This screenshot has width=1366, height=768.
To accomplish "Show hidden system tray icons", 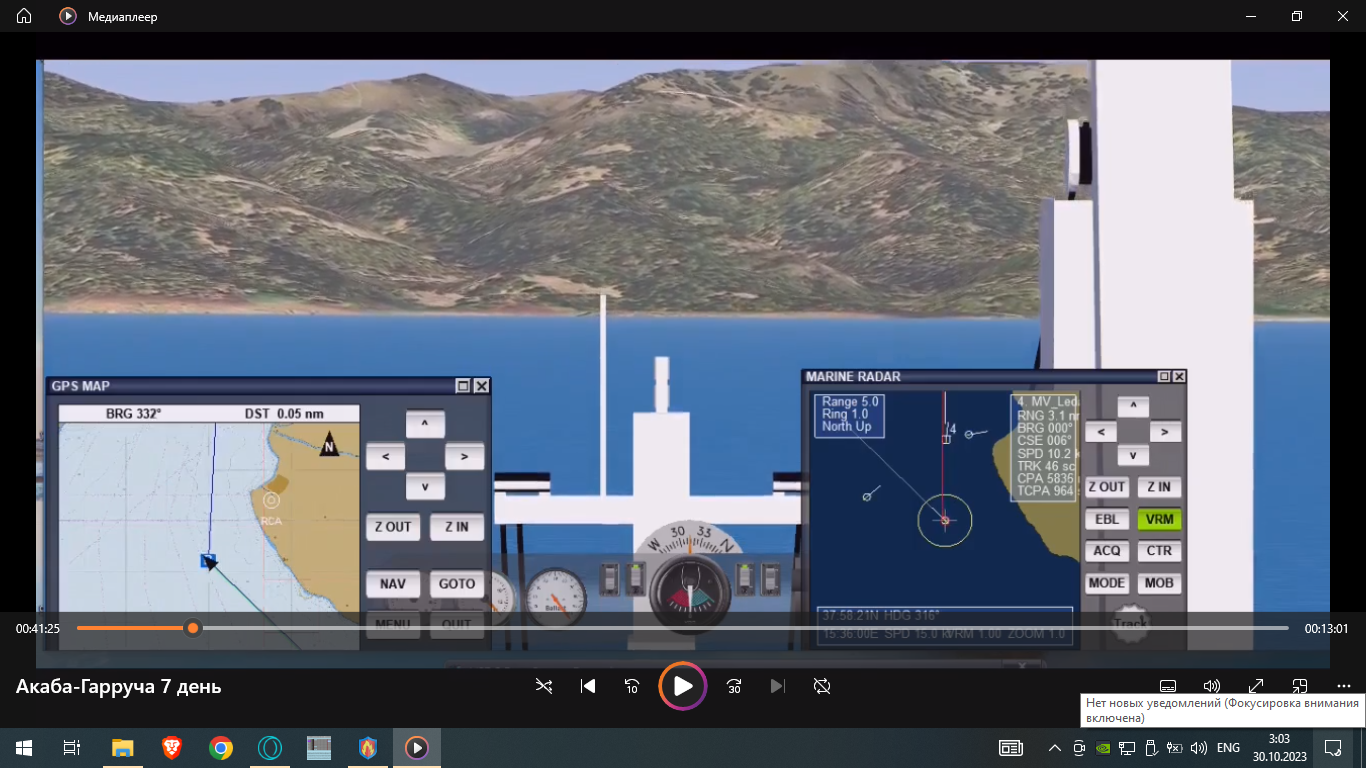I will tap(1054, 748).
